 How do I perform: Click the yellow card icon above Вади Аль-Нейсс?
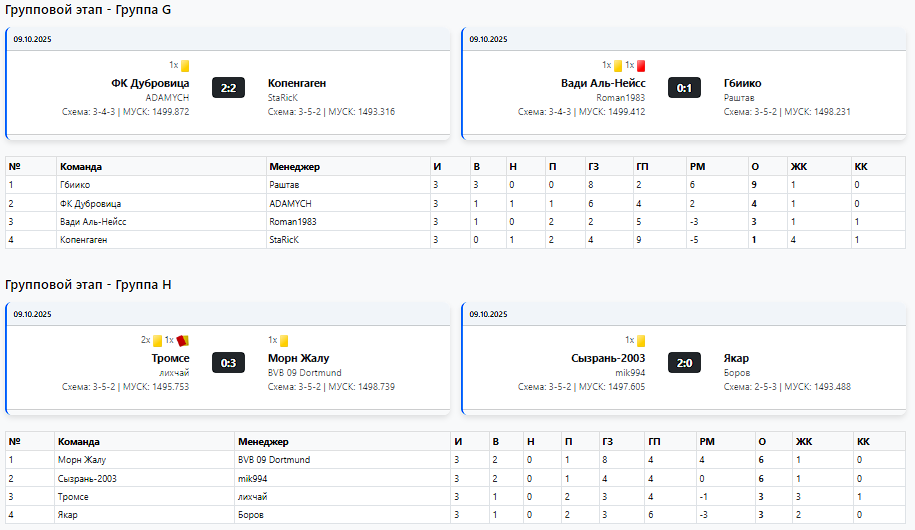[618, 66]
